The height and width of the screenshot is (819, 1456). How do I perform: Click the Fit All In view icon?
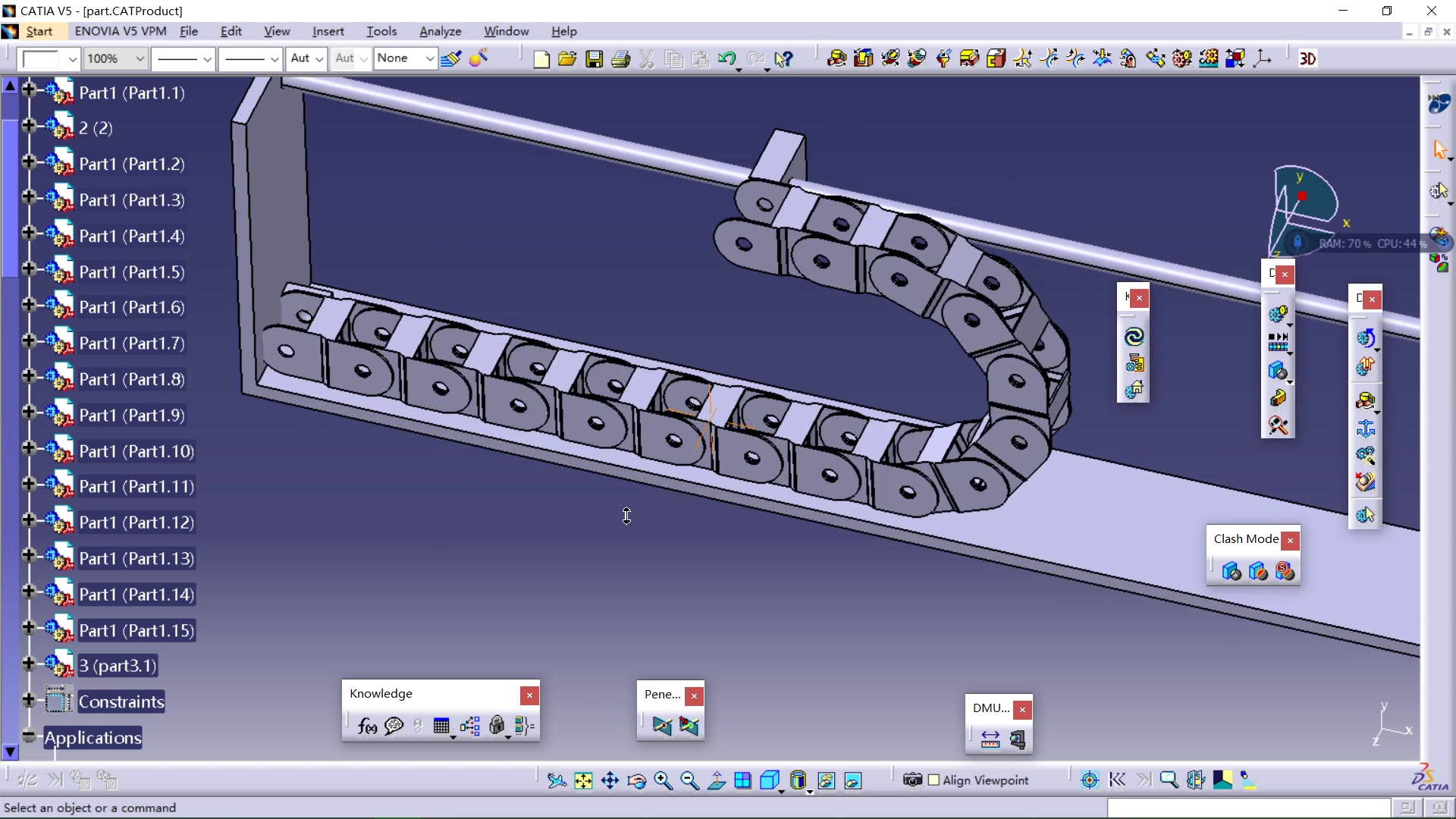pos(583,780)
